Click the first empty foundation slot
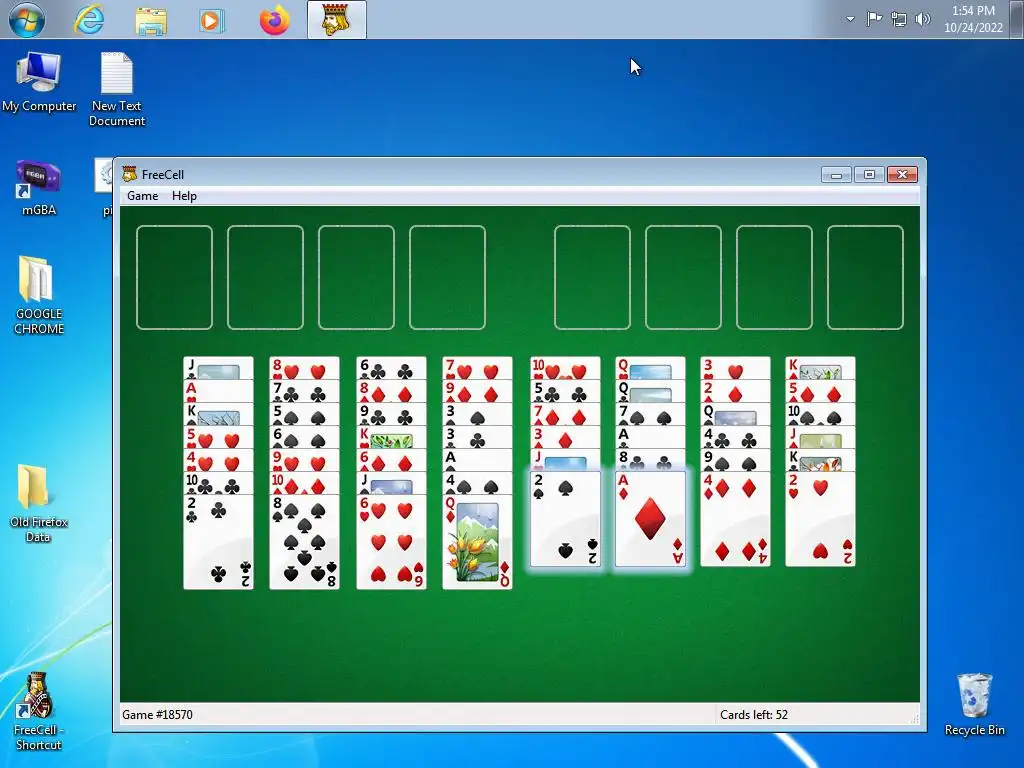1024x768 pixels. click(592, 278)
